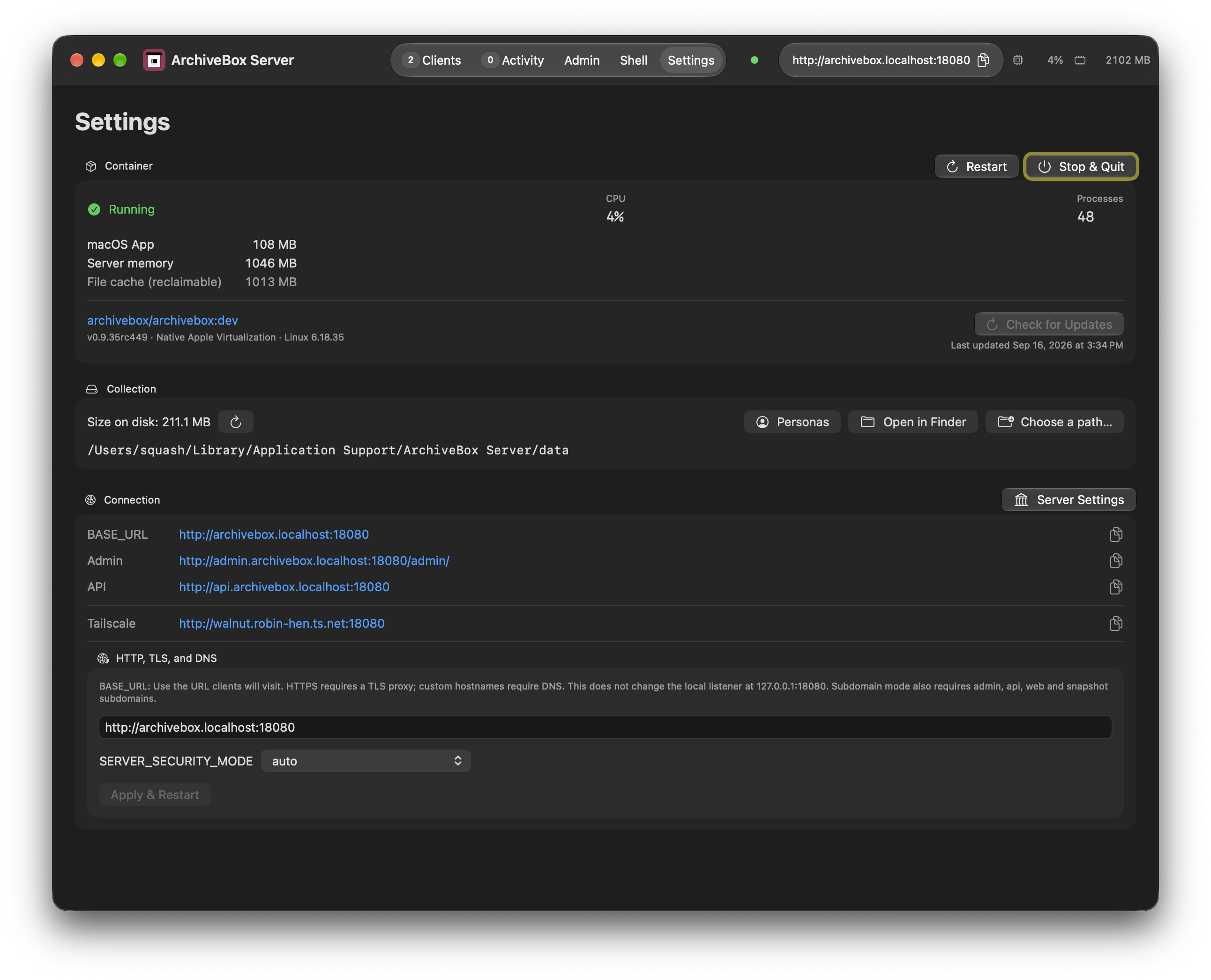Click the Size on disk: 211.1 MB text
Viewport: 1211px width, 980px height.
pos(149,422)
